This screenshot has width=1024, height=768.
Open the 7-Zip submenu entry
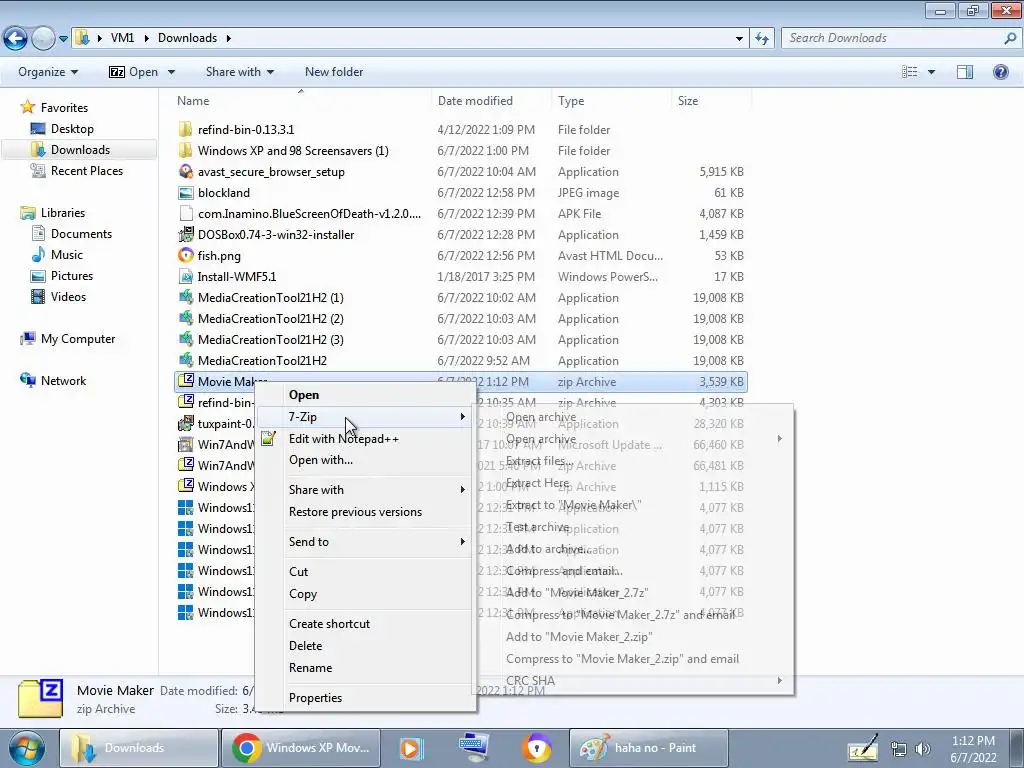coord(363,417)
